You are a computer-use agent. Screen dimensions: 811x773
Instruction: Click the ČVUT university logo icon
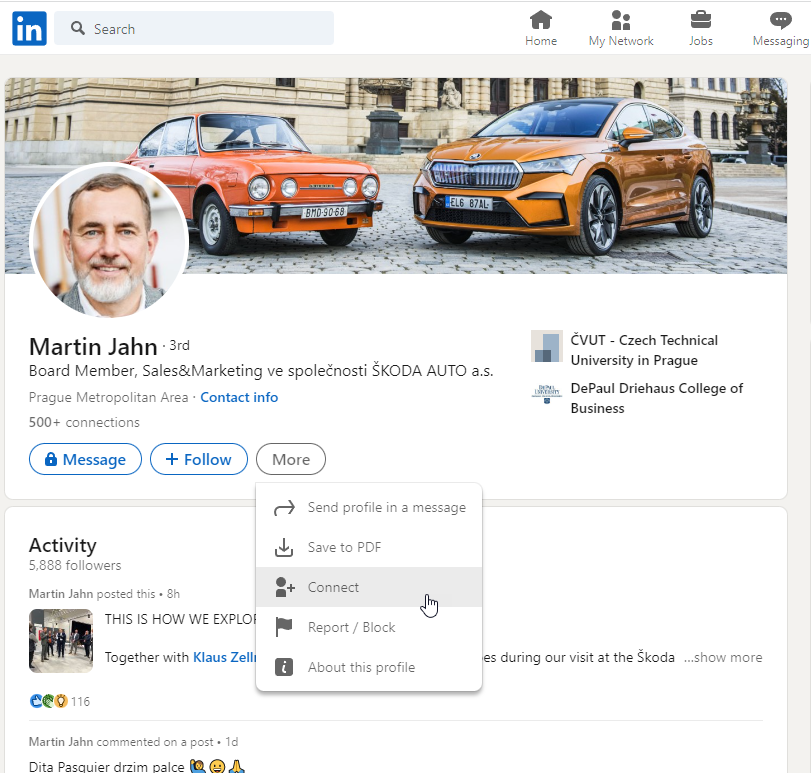pos(546,346)
